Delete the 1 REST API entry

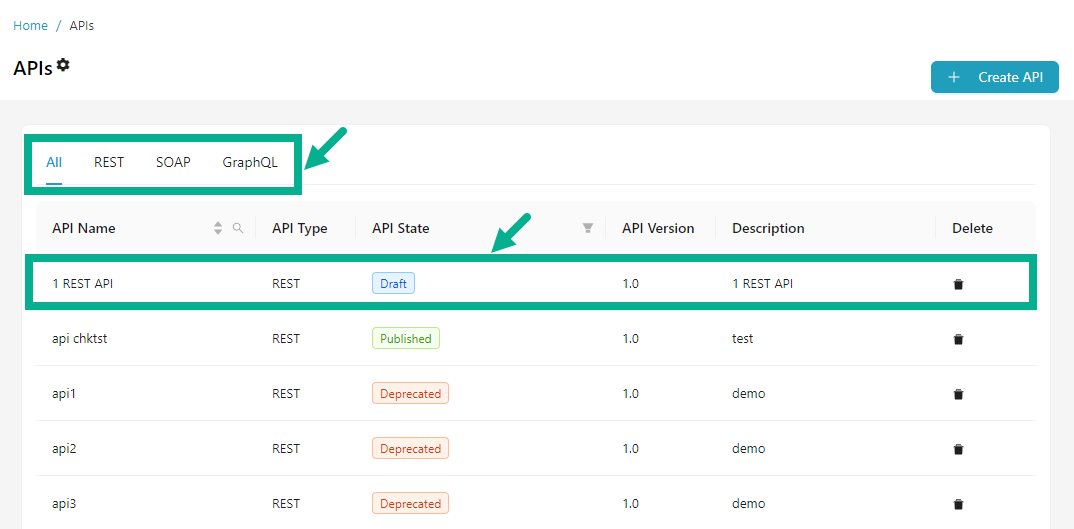click(x=958, y=284)
